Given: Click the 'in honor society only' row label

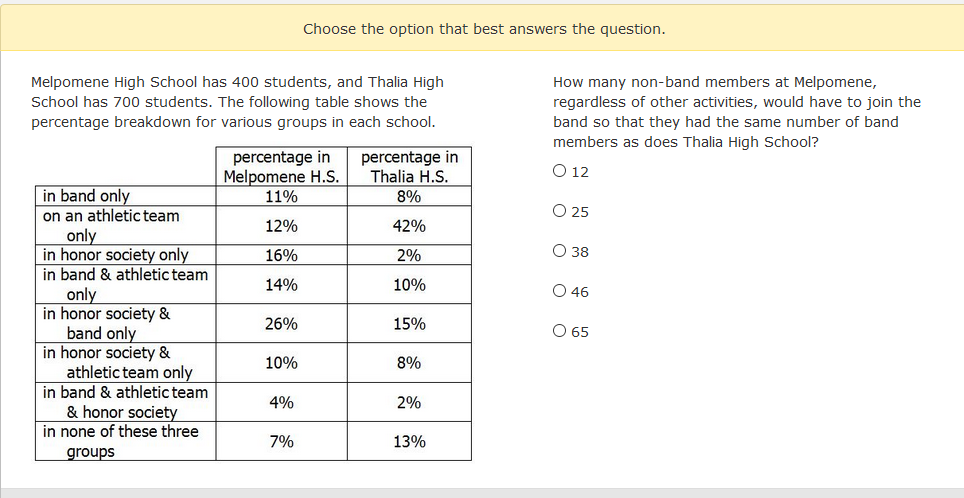Looking at the screenshot, I should 115,255.
